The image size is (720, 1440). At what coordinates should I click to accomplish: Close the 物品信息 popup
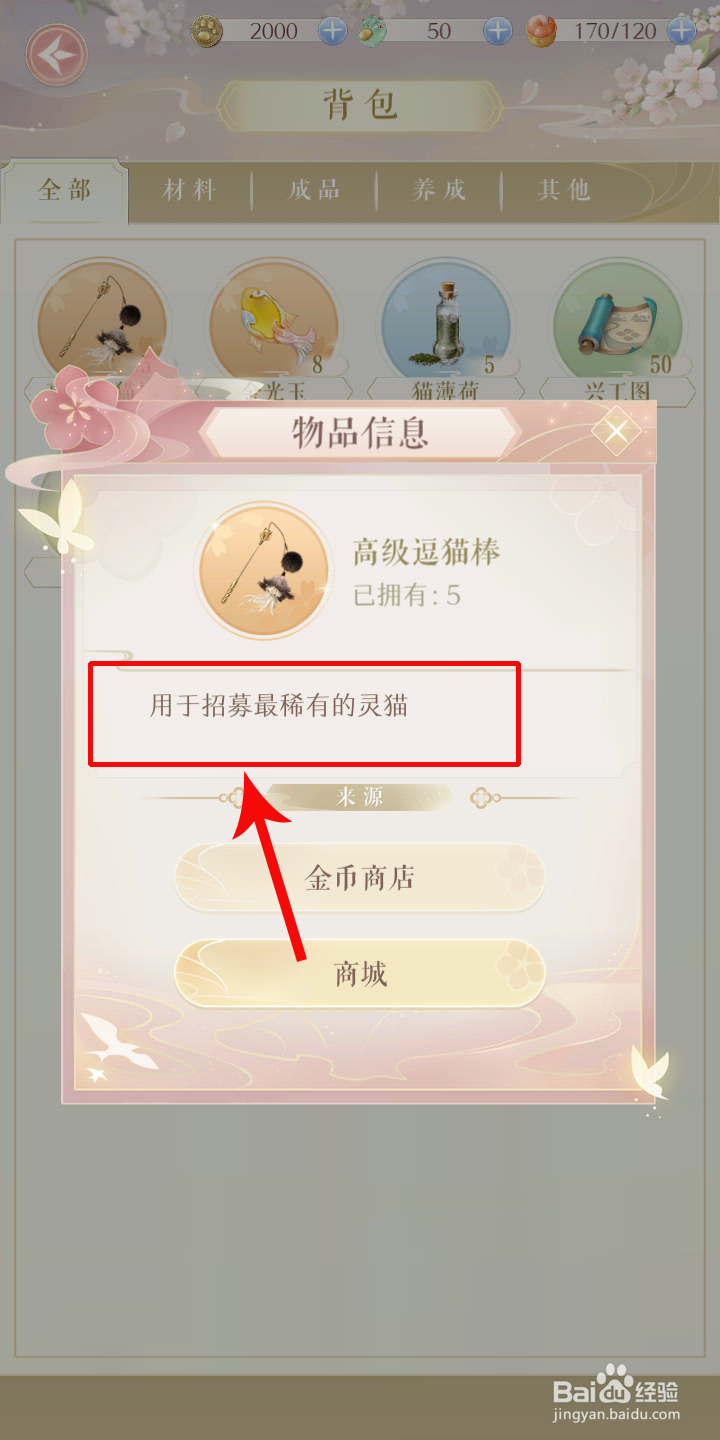pos(617,431)
